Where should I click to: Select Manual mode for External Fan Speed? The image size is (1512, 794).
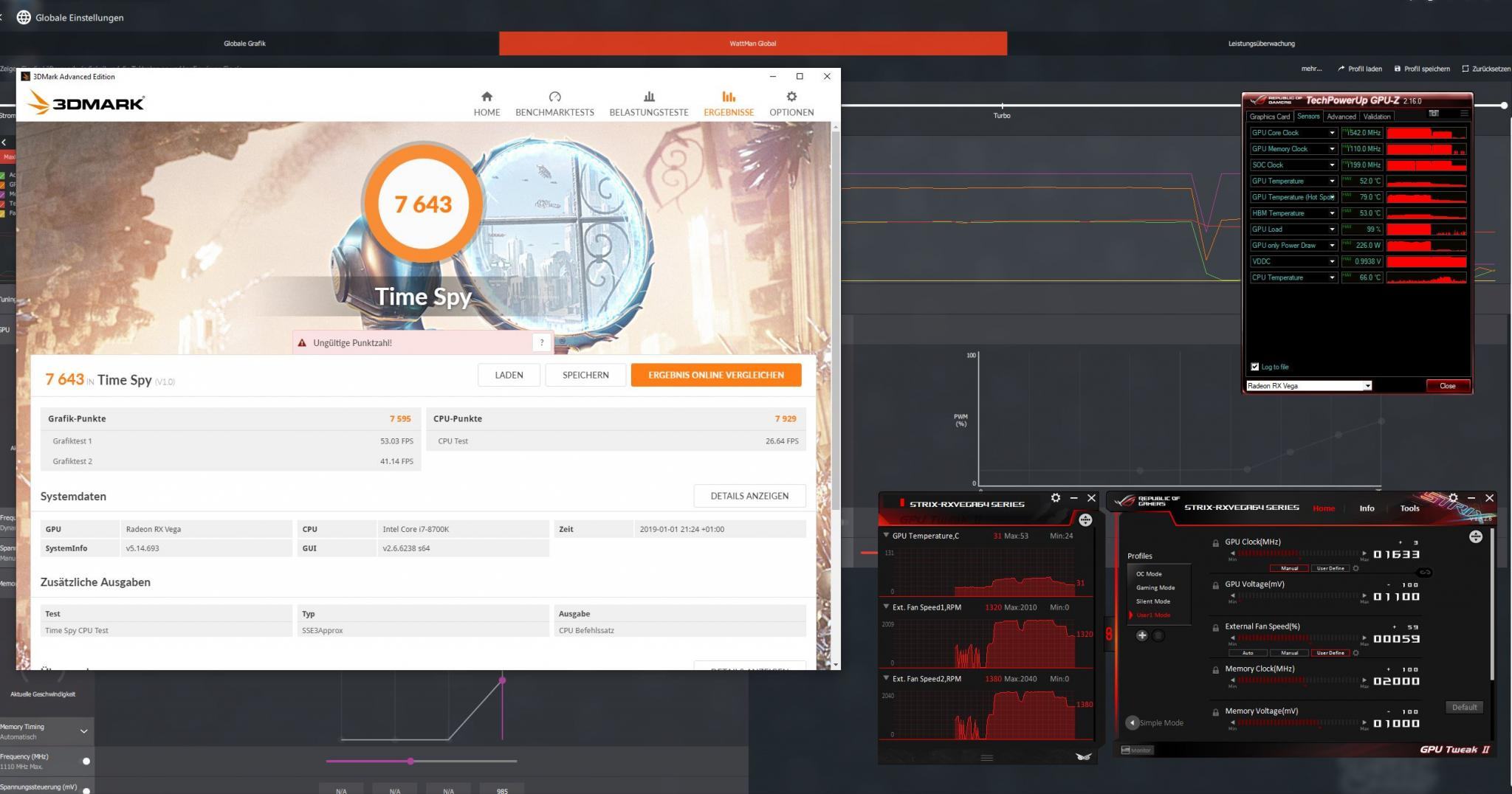1289,653
